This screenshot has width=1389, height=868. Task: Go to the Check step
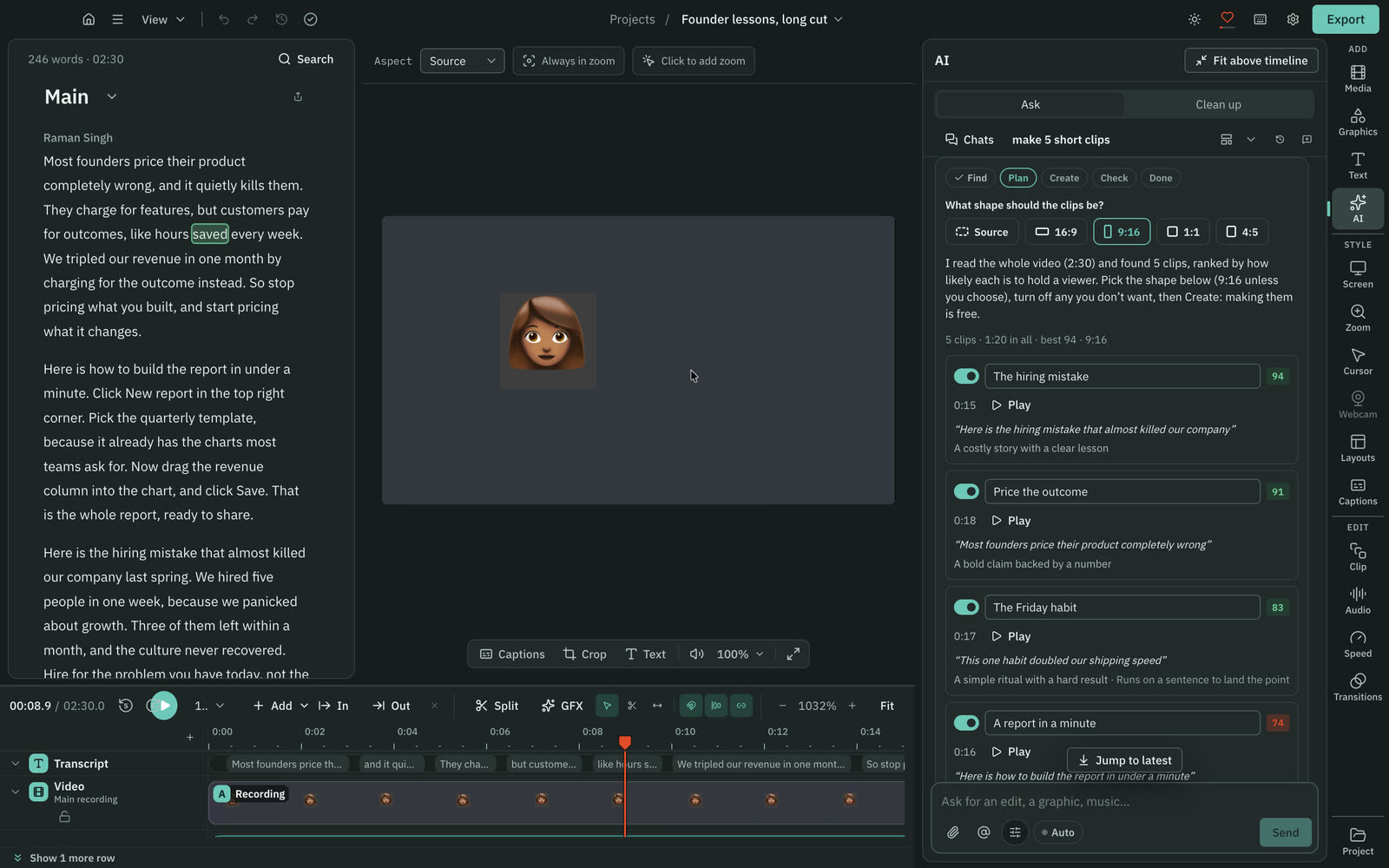click(x=1114, y=178)
